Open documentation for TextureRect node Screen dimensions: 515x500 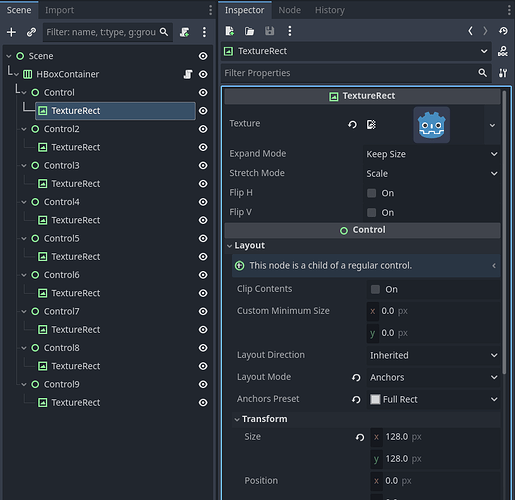coord(503,51)
